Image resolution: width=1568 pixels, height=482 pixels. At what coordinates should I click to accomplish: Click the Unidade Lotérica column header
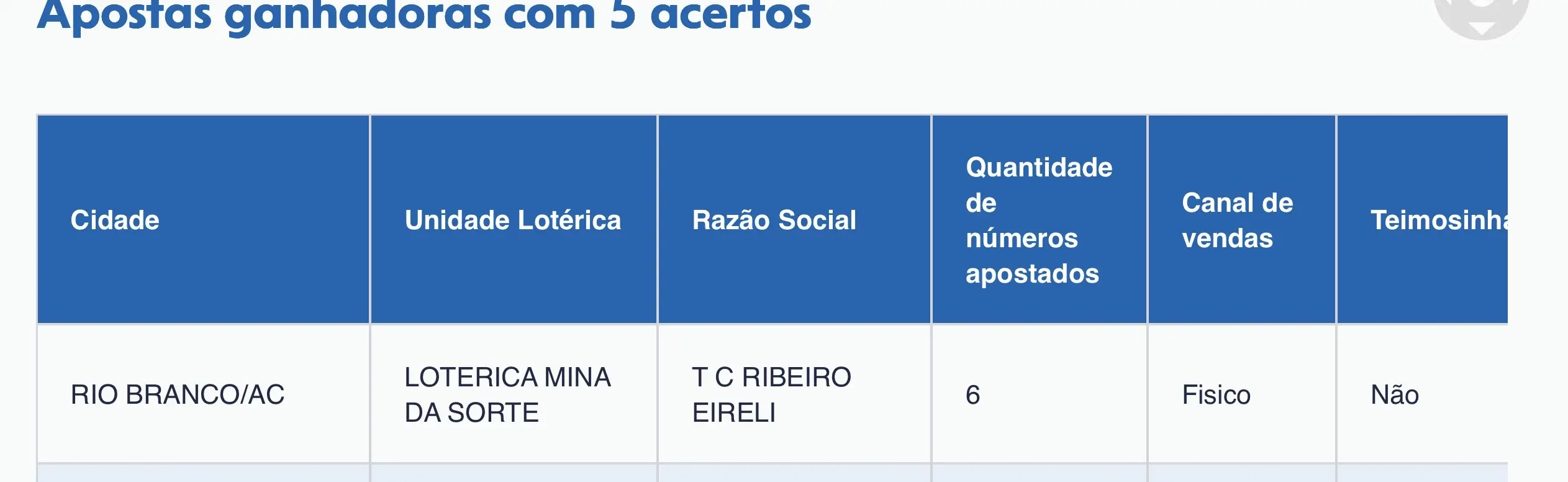coord(514,220)
